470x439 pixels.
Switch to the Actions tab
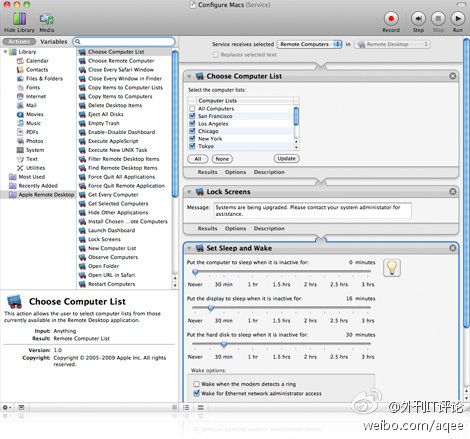(19, 42)
